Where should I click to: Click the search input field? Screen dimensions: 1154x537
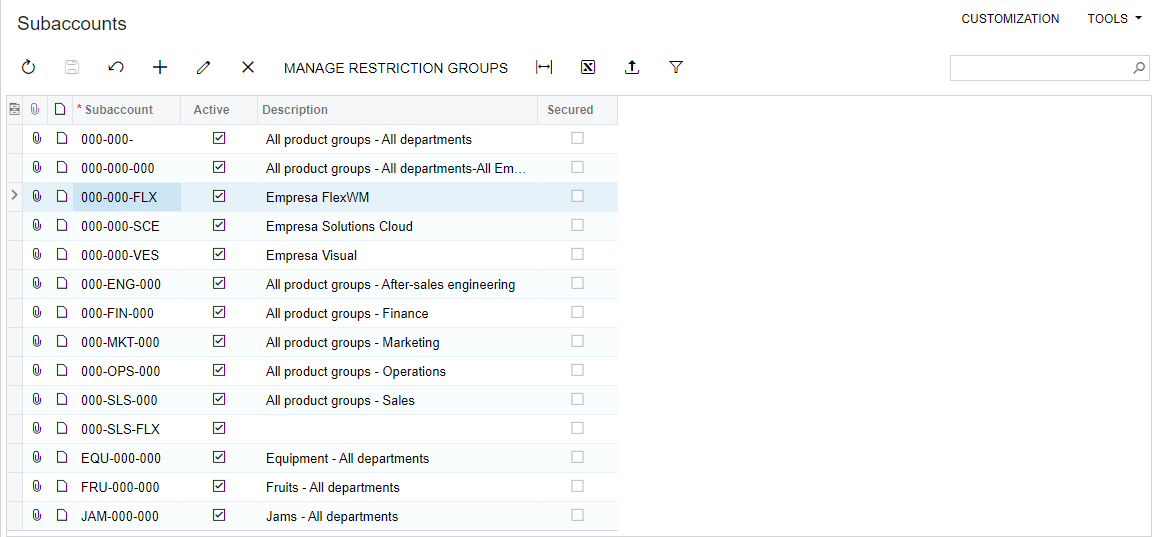[x=1040, y=68]
